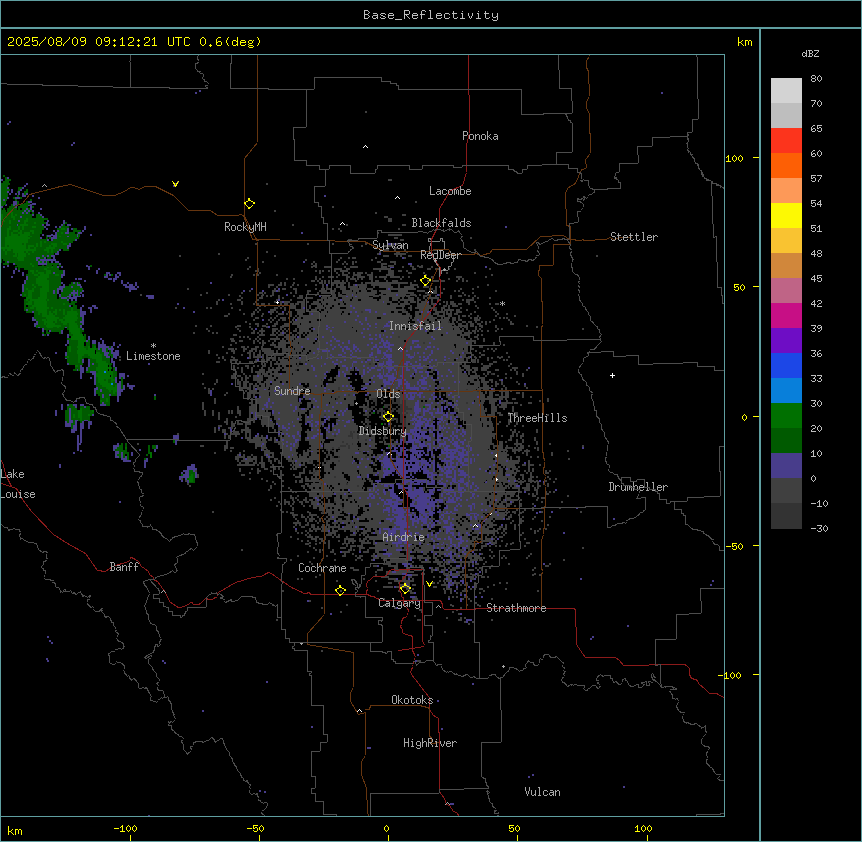Click the Base_Reflectivity title text
This screenshot has height=842, width=862.
point(431,15)
